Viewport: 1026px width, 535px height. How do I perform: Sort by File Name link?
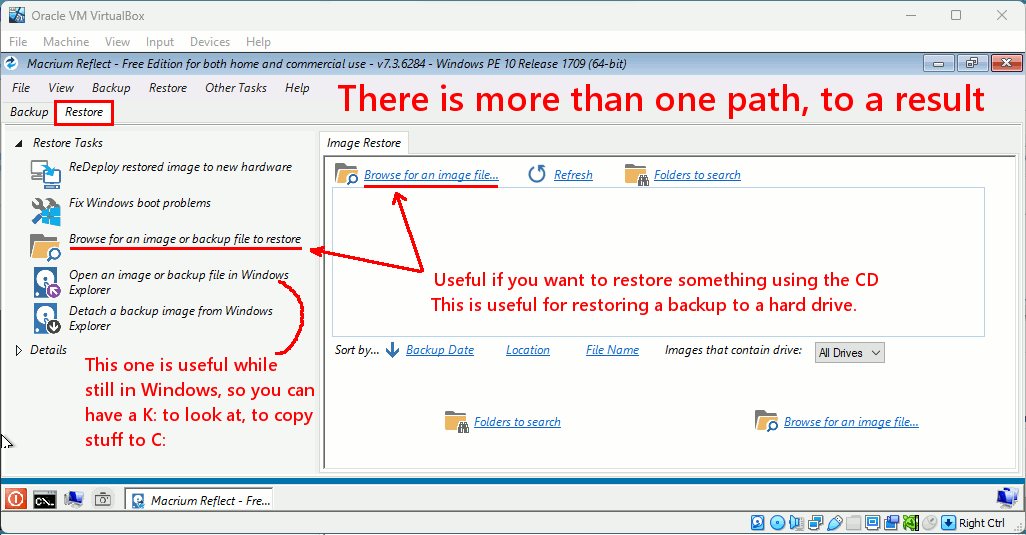click(x=612, y=350)
